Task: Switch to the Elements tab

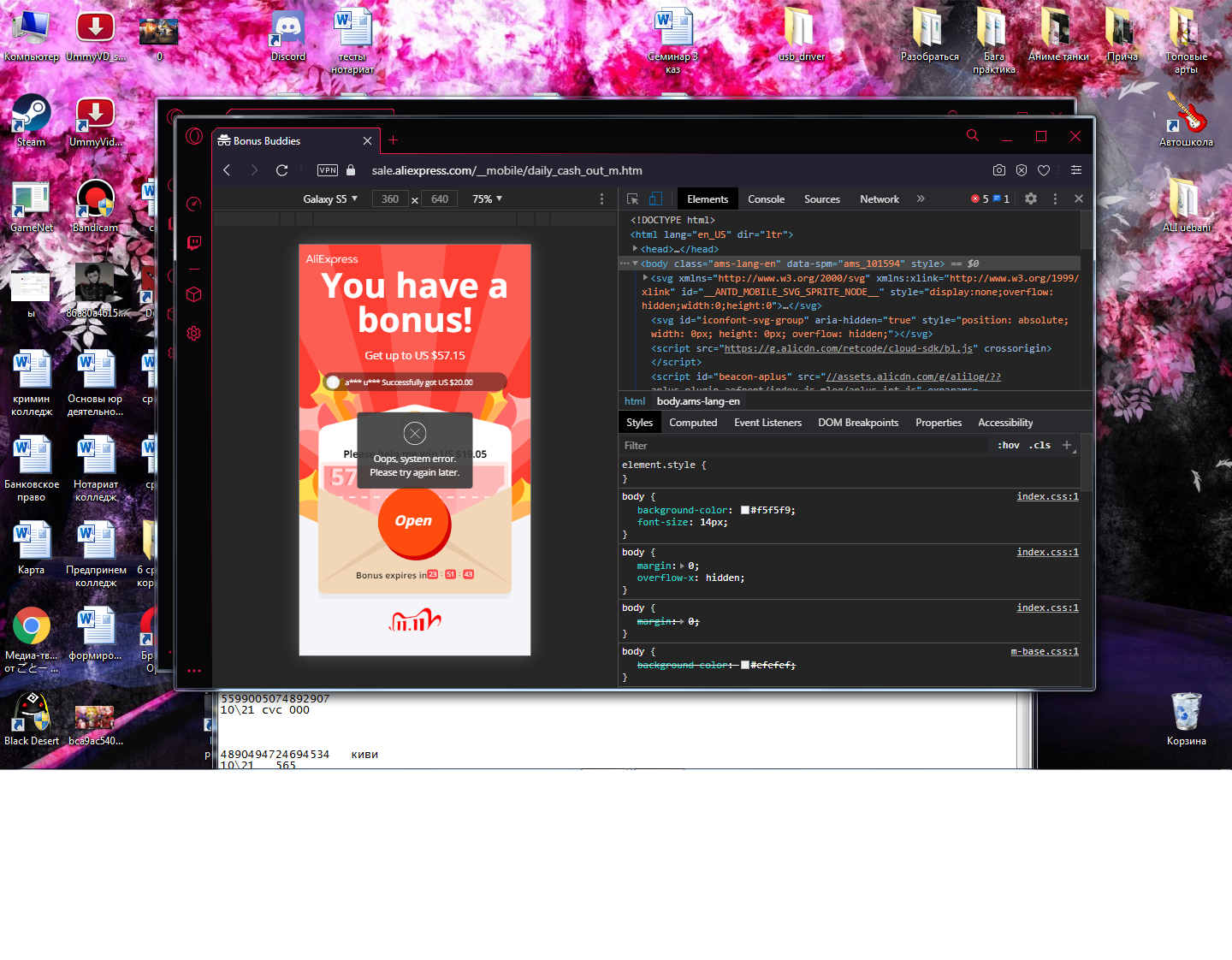Action: click(708, 199)
